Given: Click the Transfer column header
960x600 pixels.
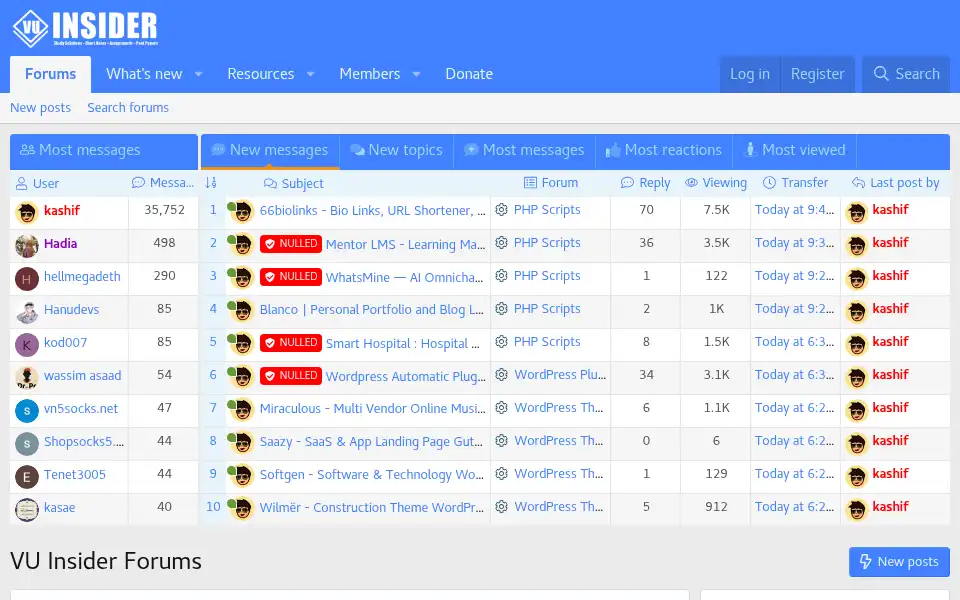Looking at the screenshot, I should point(795,183).
